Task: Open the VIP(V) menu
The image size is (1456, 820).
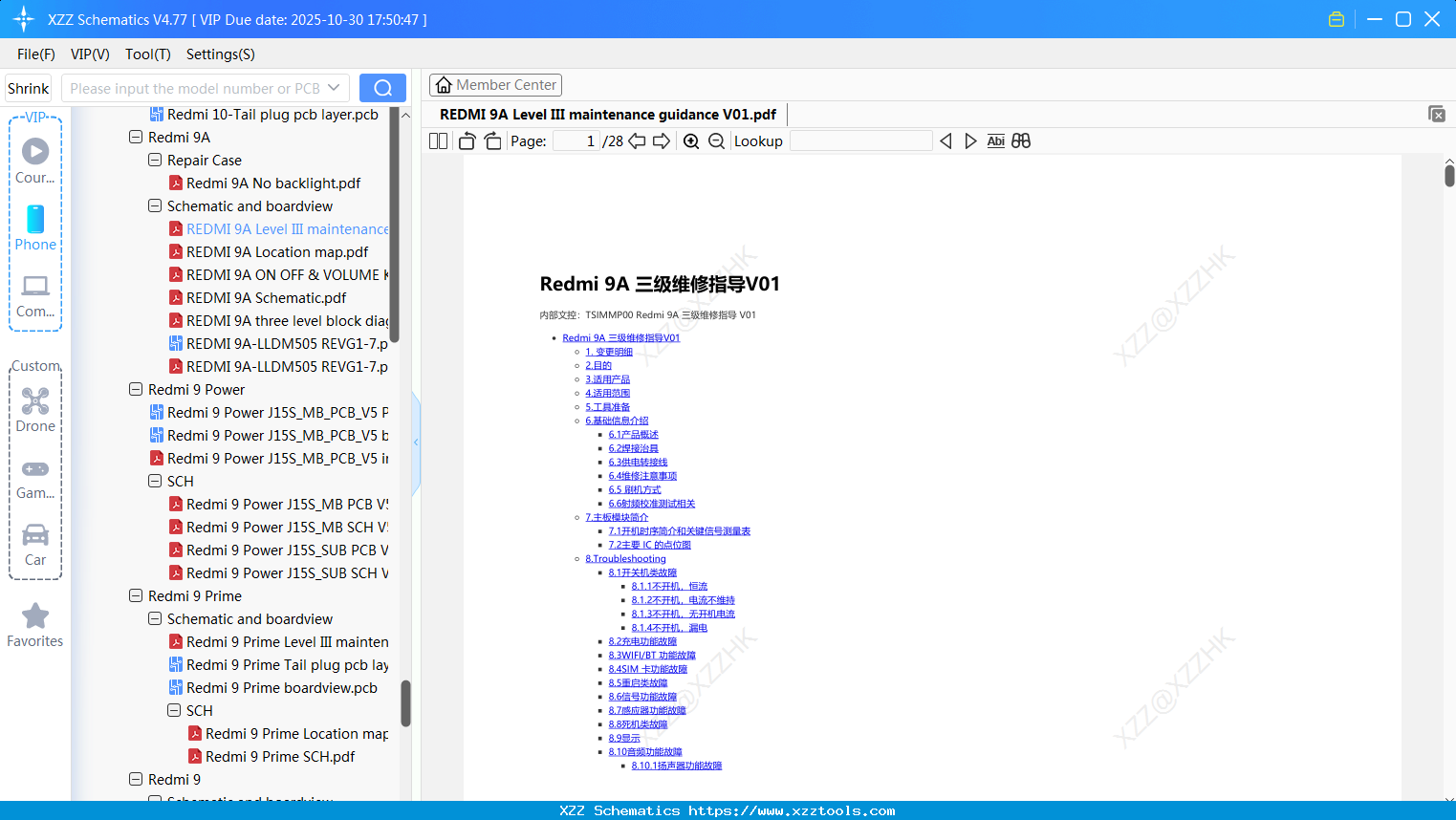Action: tap(90, 54)
